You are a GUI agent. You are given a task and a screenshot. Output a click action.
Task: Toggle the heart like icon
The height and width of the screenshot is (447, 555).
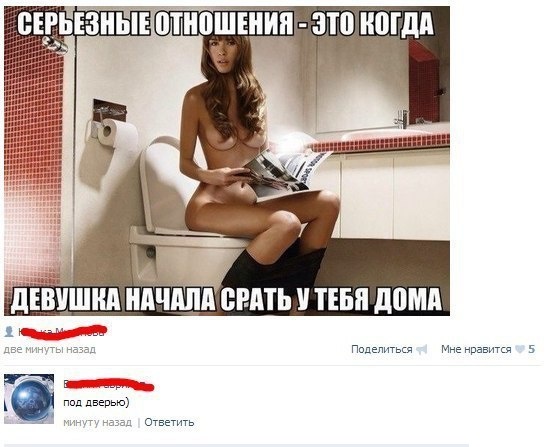(x=520, y=350)
